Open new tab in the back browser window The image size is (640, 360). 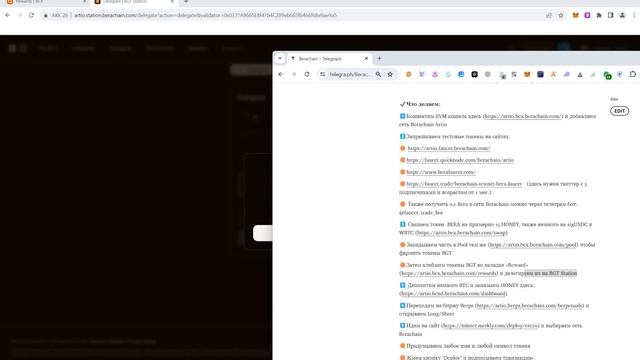point(186,2)
